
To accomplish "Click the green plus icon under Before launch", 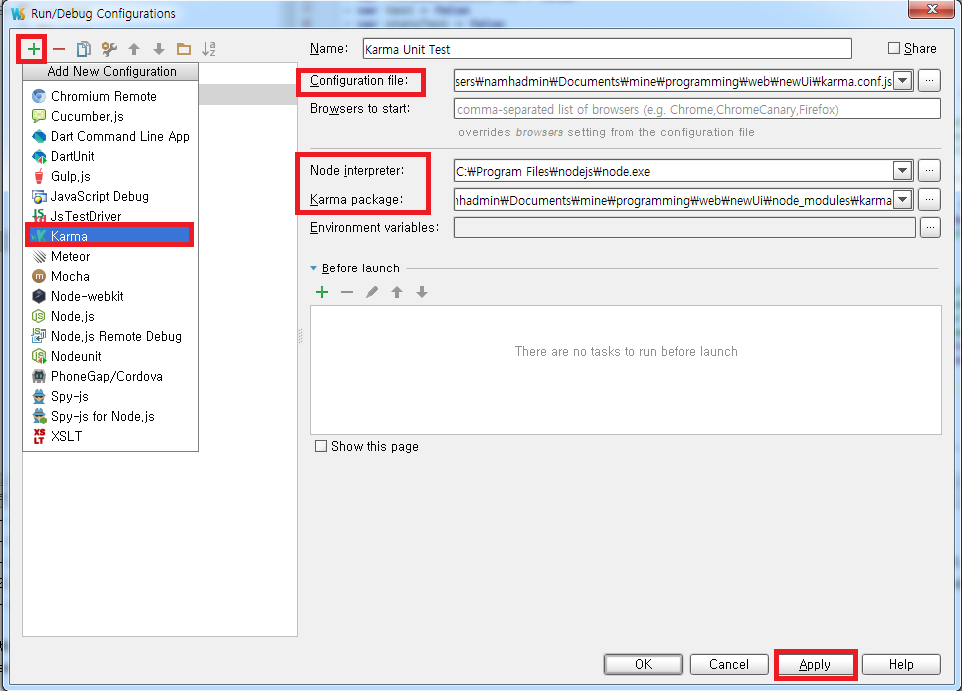I will [321, 291].
